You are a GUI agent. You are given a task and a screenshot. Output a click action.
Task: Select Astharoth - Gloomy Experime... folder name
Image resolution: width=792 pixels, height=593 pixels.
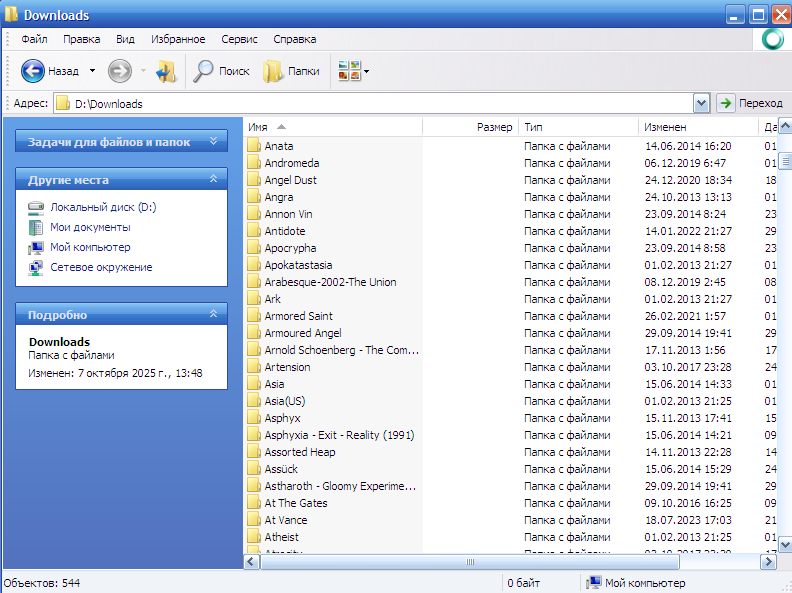340,486
